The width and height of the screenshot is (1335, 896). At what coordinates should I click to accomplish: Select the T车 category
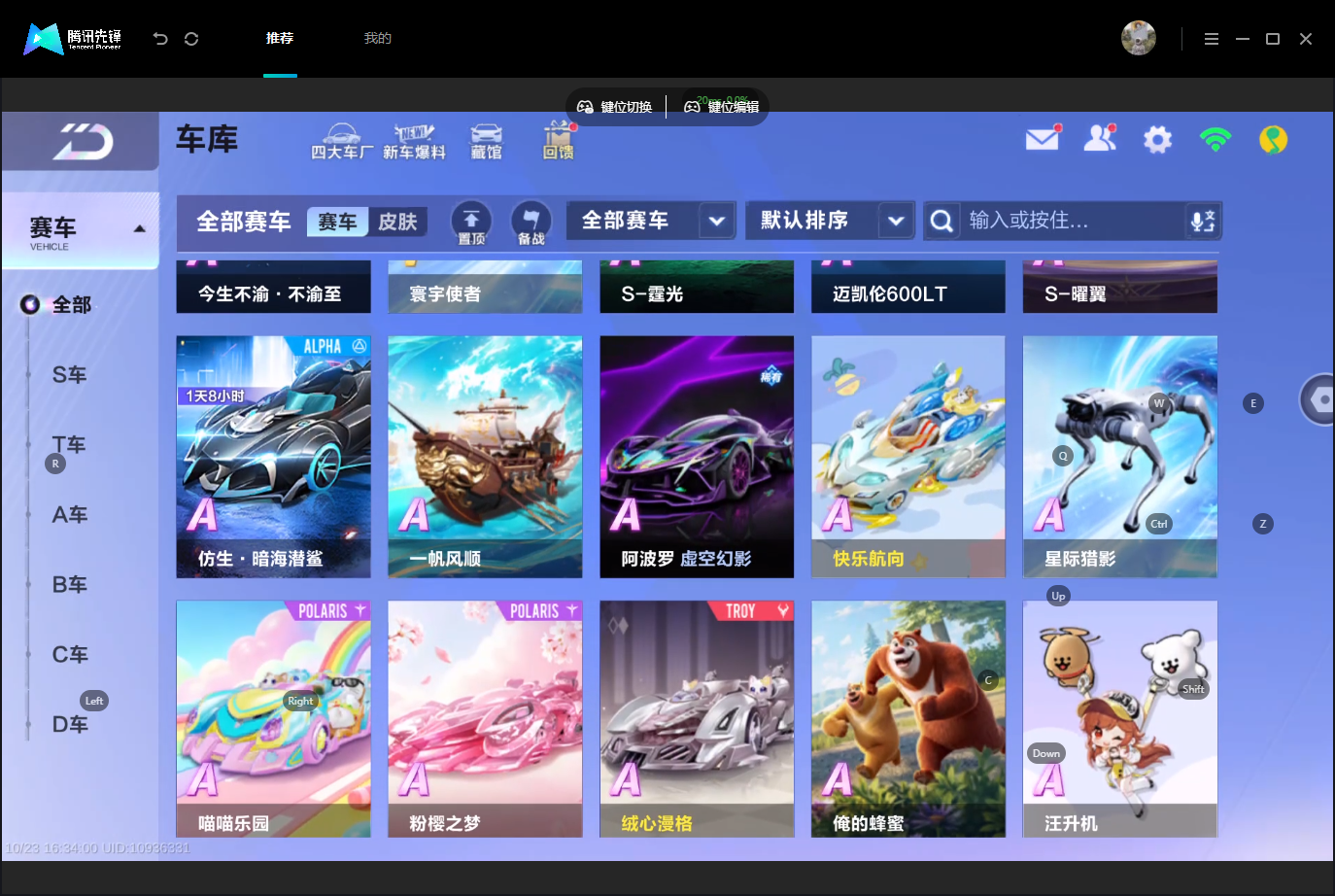click(x=69, y=445)
